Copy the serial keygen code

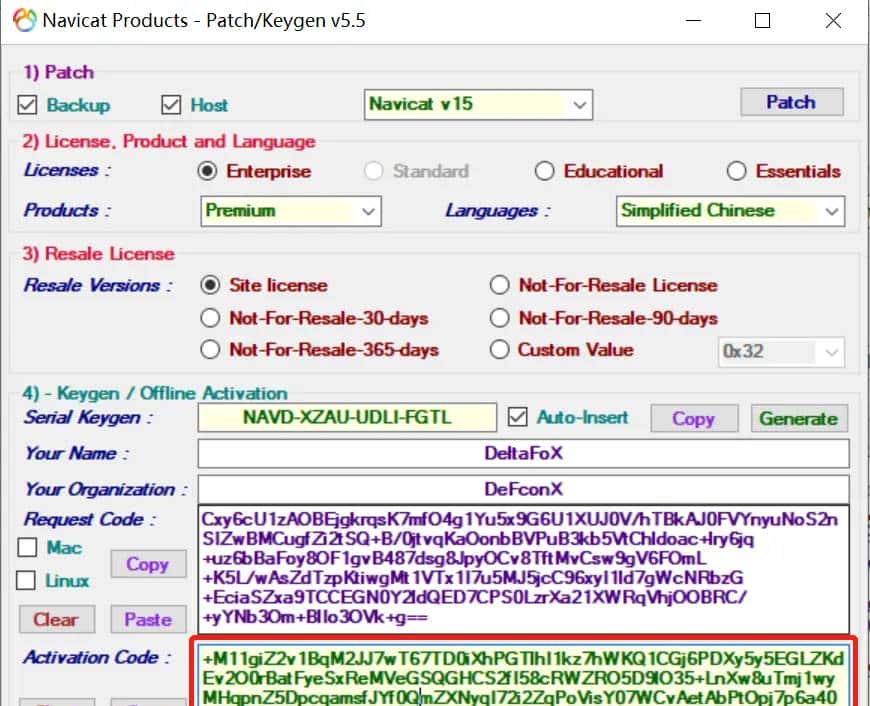[694, 418]
